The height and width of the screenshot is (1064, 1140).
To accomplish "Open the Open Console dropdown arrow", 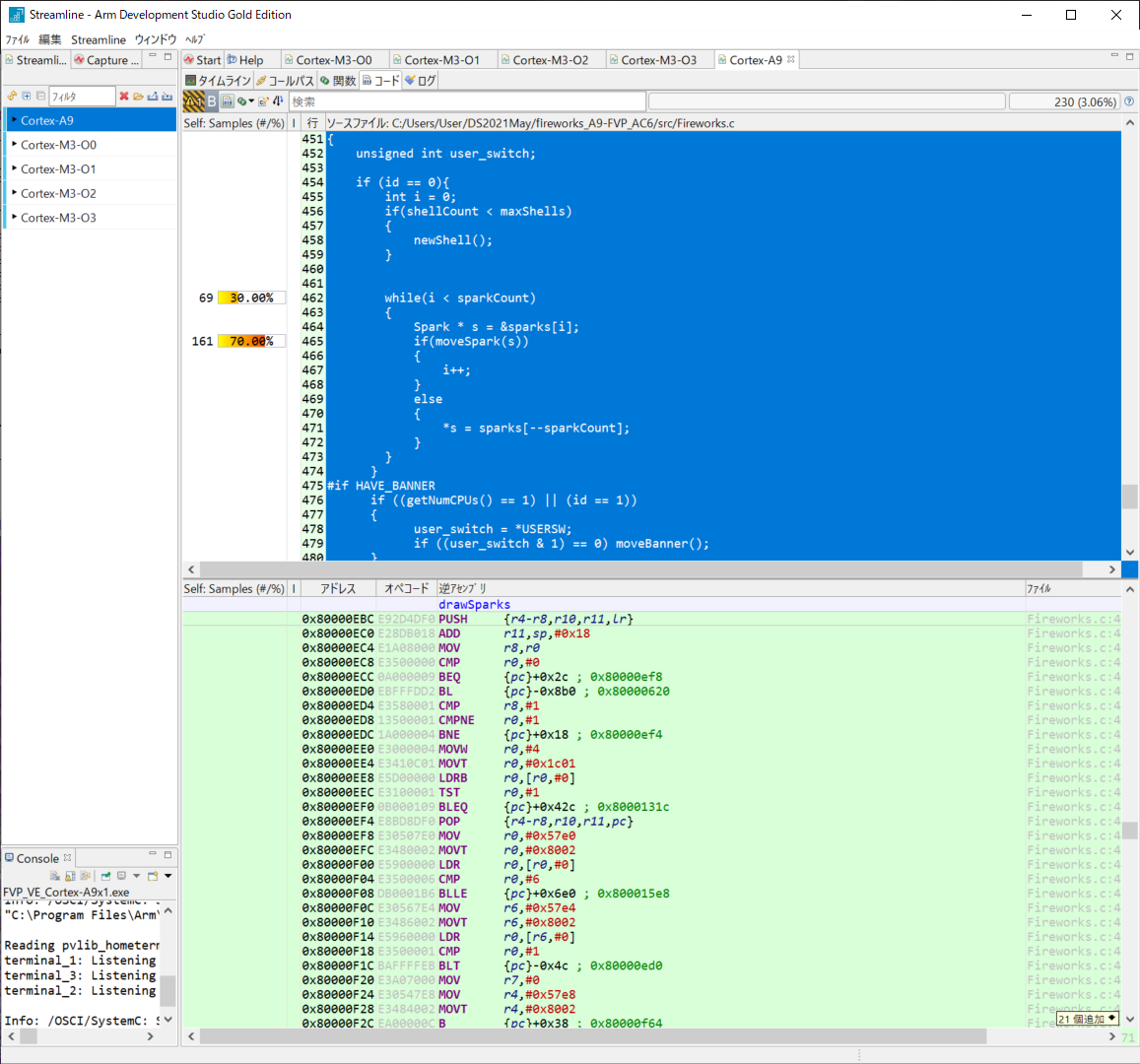I will (x=168, y=876).
